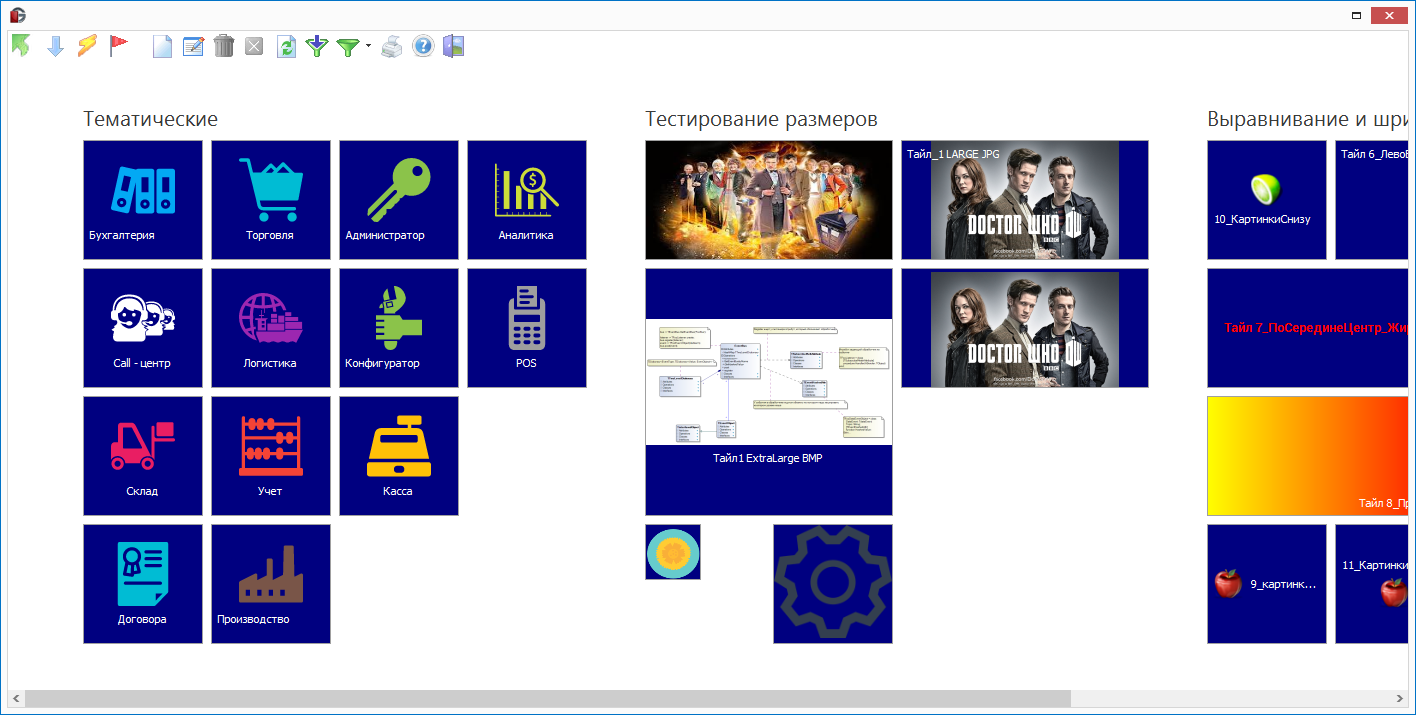The width and height of the screenshot is (1416, 715).
Task: Click the horizontal scrollbar right arrow
Action: tap(1402, 697)
